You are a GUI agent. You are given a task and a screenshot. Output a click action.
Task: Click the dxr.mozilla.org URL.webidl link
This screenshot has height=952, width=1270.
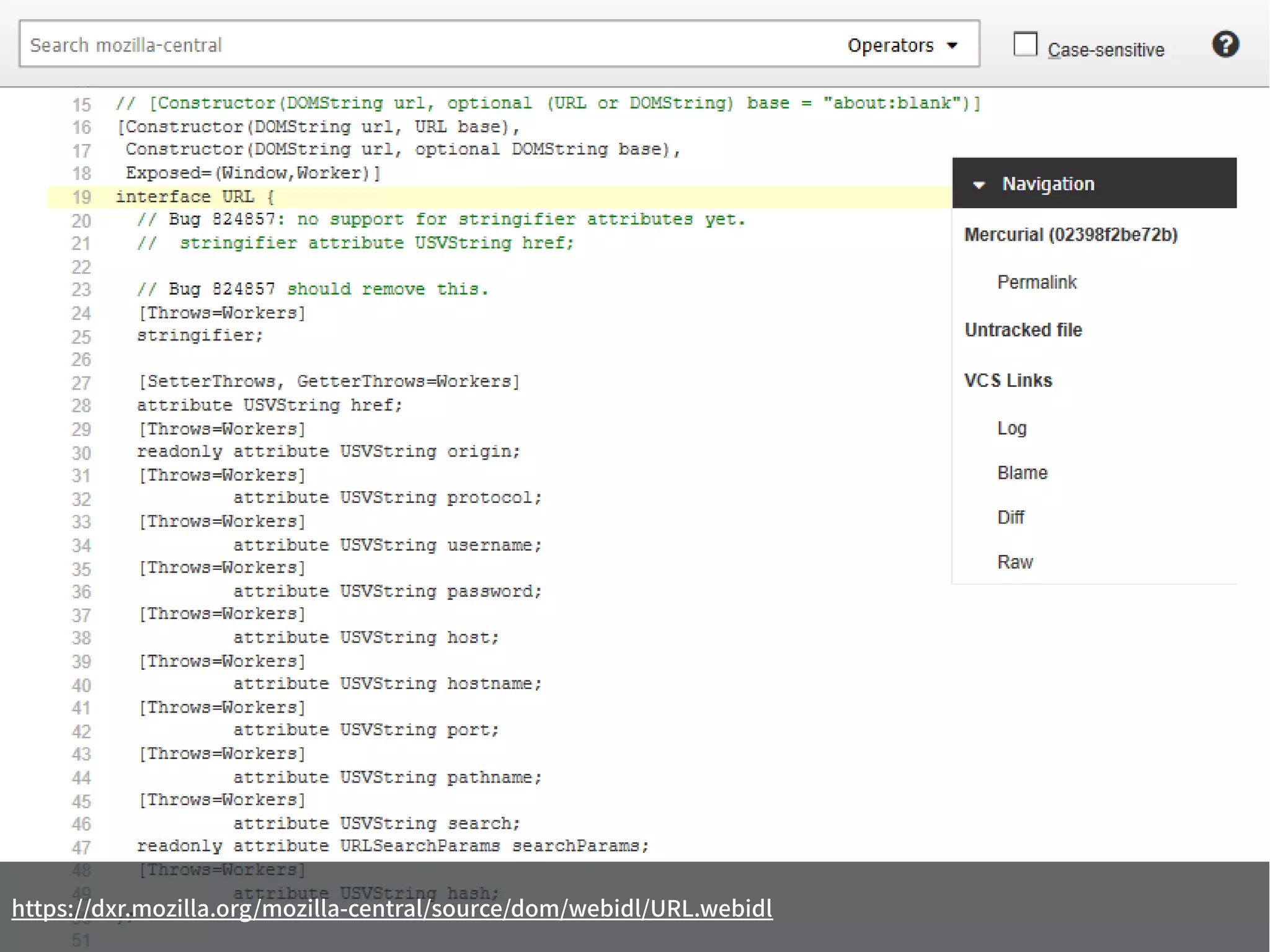click(392, 908)
